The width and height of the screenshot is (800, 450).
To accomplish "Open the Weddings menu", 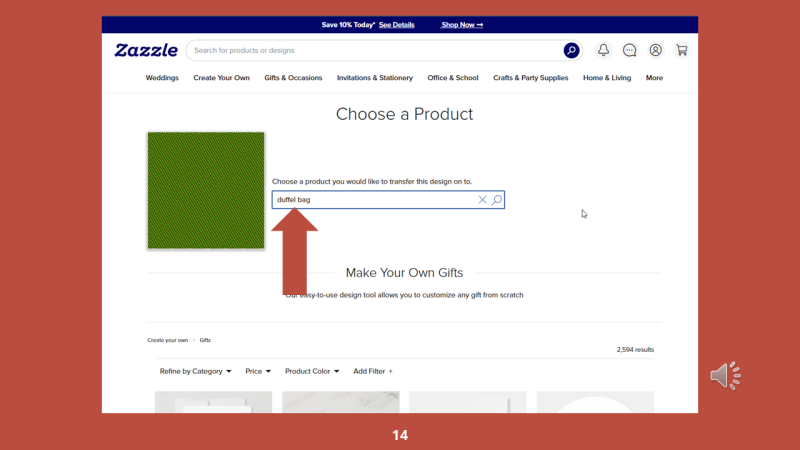I will (x=162, y=78).
